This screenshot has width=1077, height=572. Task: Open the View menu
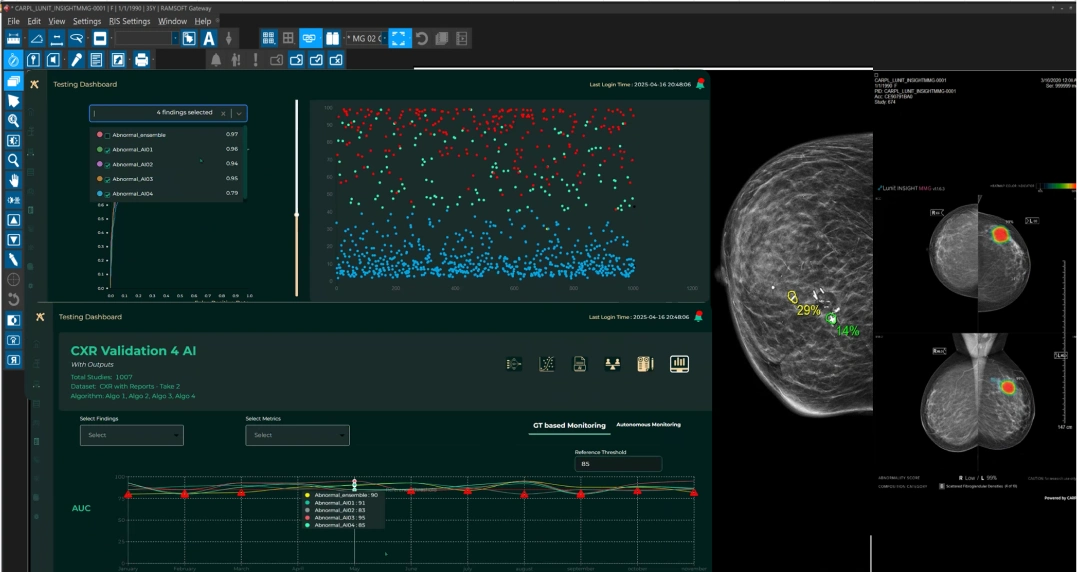57,21
